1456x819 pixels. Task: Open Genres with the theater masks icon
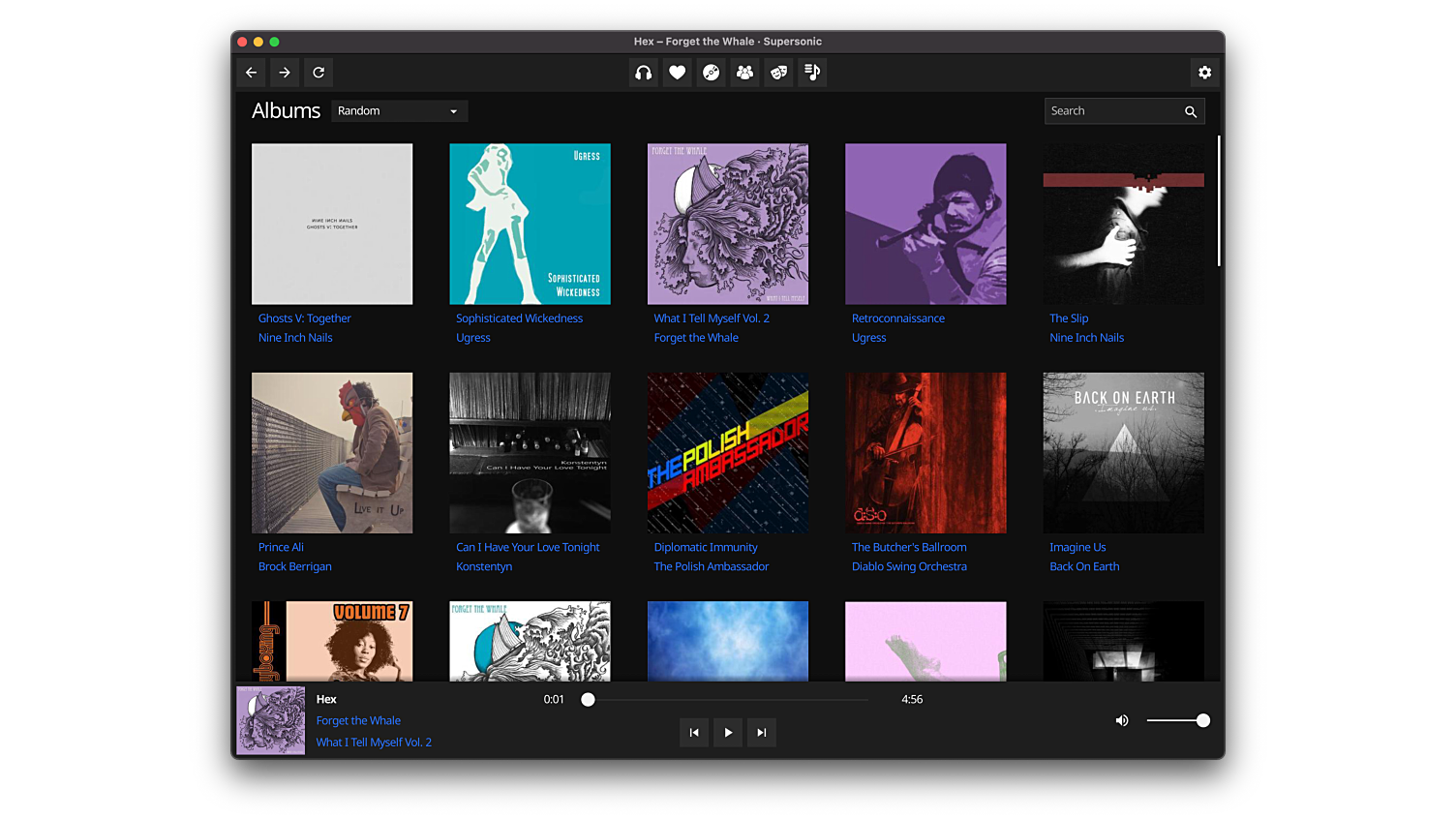778,73
